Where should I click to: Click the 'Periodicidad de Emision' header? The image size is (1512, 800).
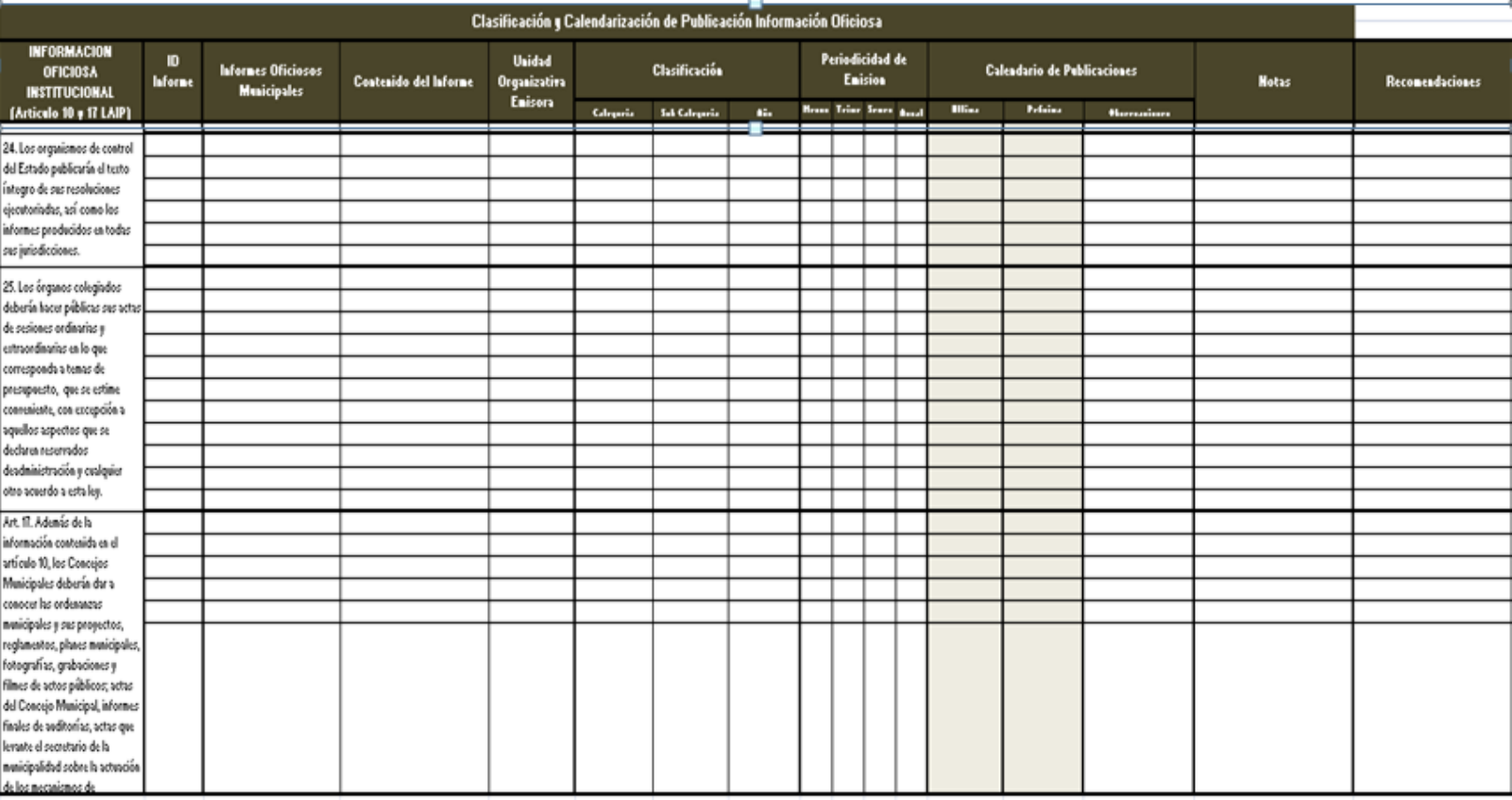863,70
